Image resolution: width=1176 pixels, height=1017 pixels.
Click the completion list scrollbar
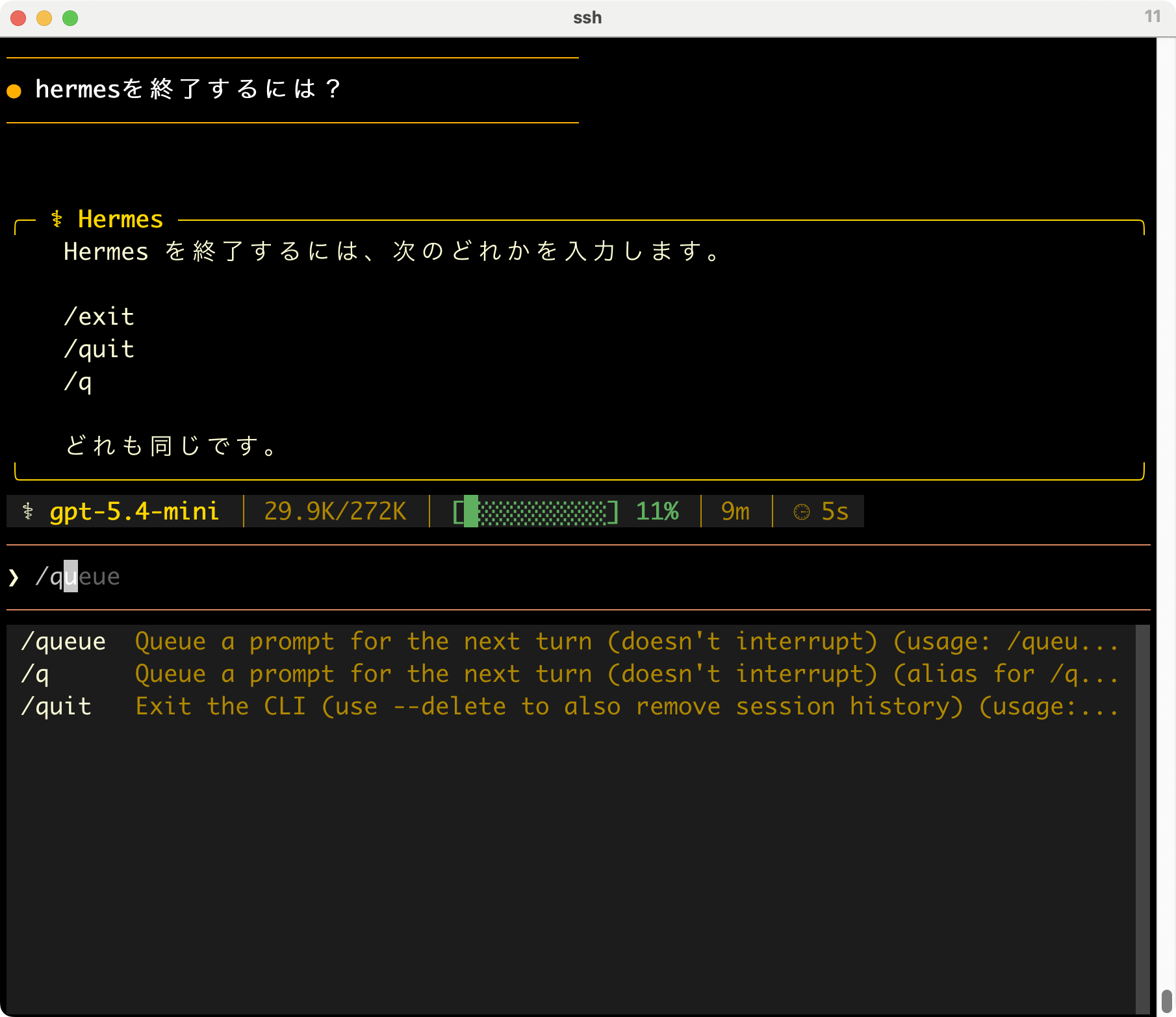point(1142,818)
